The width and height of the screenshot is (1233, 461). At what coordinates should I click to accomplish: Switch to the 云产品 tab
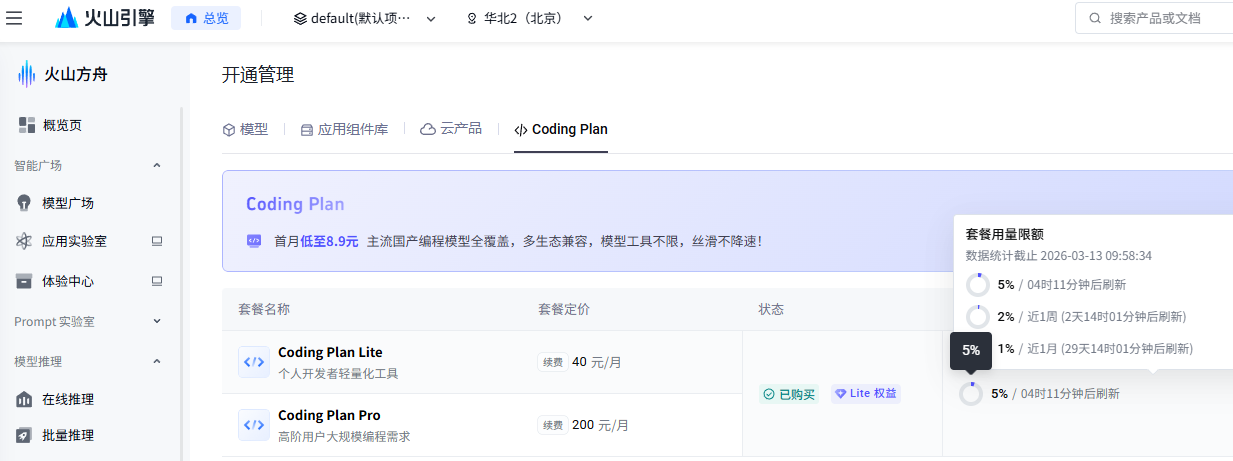click(x=451, y=129)
